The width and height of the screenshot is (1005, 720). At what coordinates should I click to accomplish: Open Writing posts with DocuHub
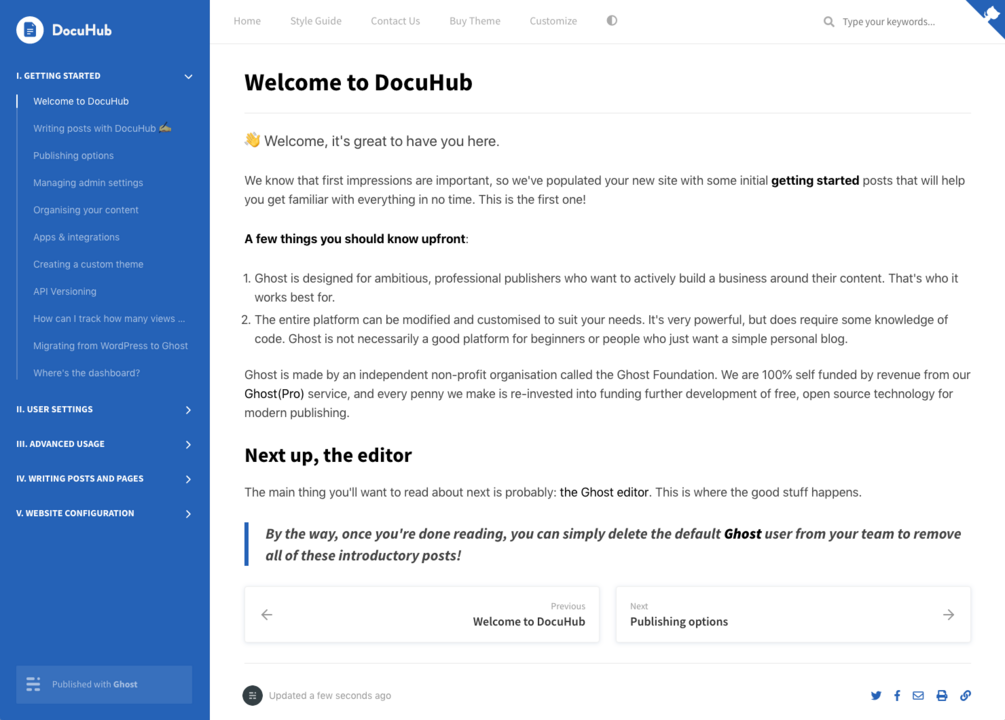pyautogui.click(x=102, y=128)
